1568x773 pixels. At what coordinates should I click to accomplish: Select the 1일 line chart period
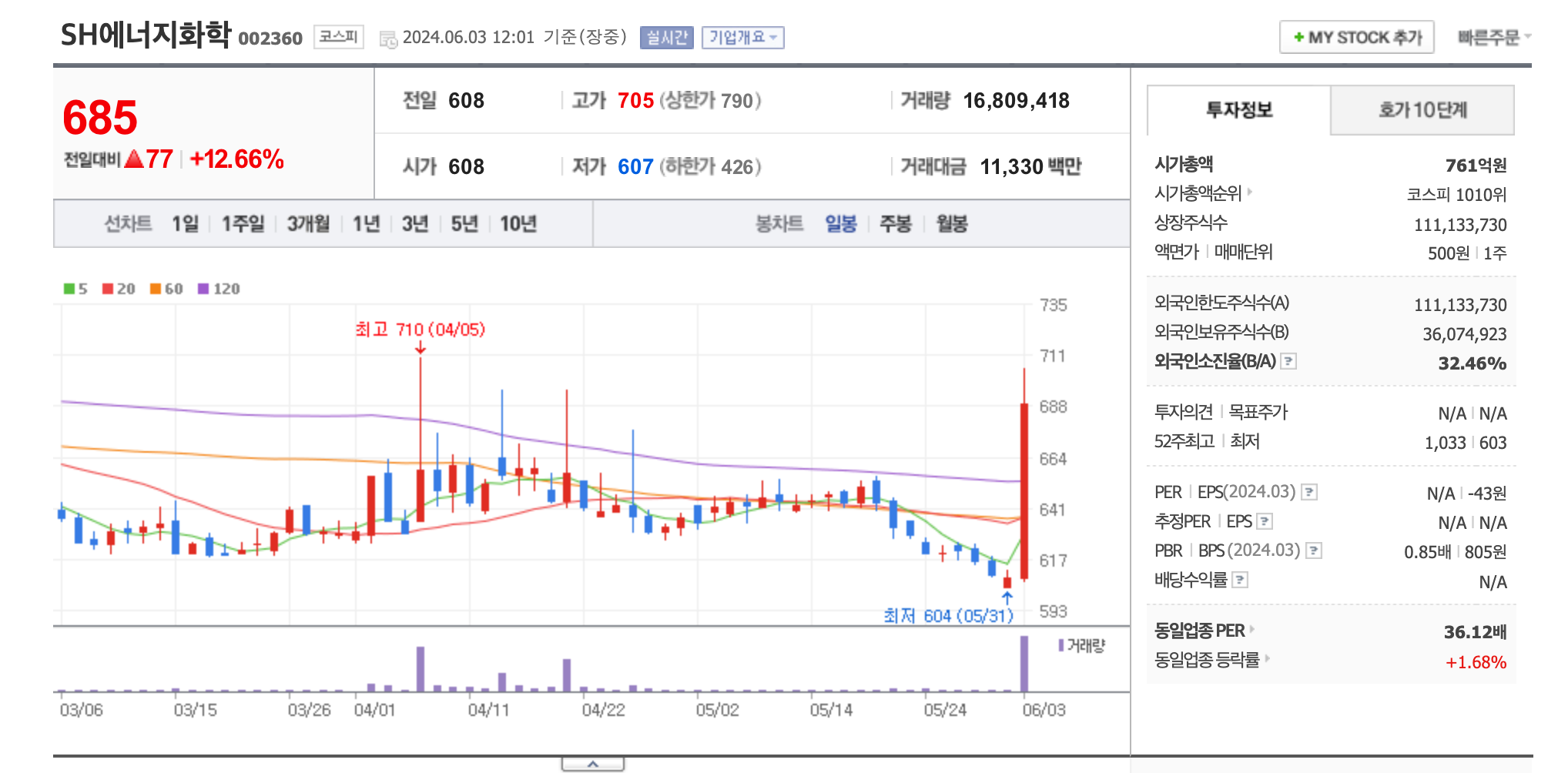185,224
